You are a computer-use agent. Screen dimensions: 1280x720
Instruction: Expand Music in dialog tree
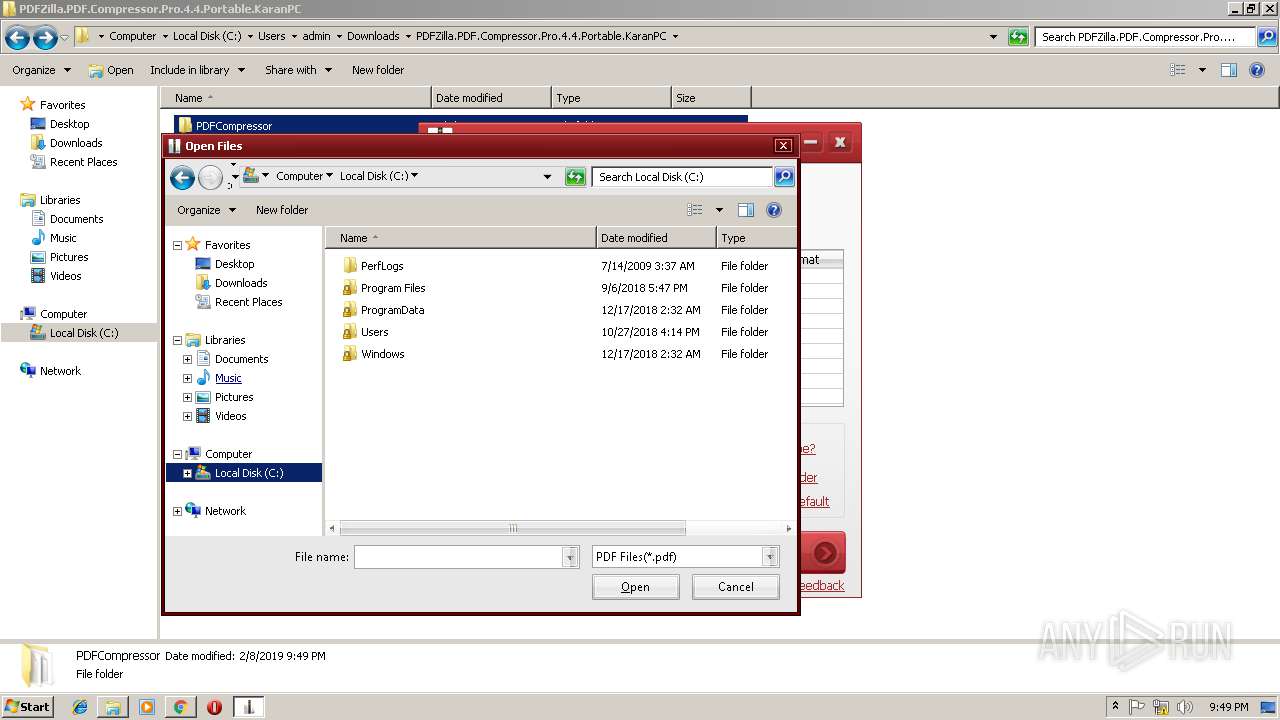pyautogui.click(x=187, y=378)
